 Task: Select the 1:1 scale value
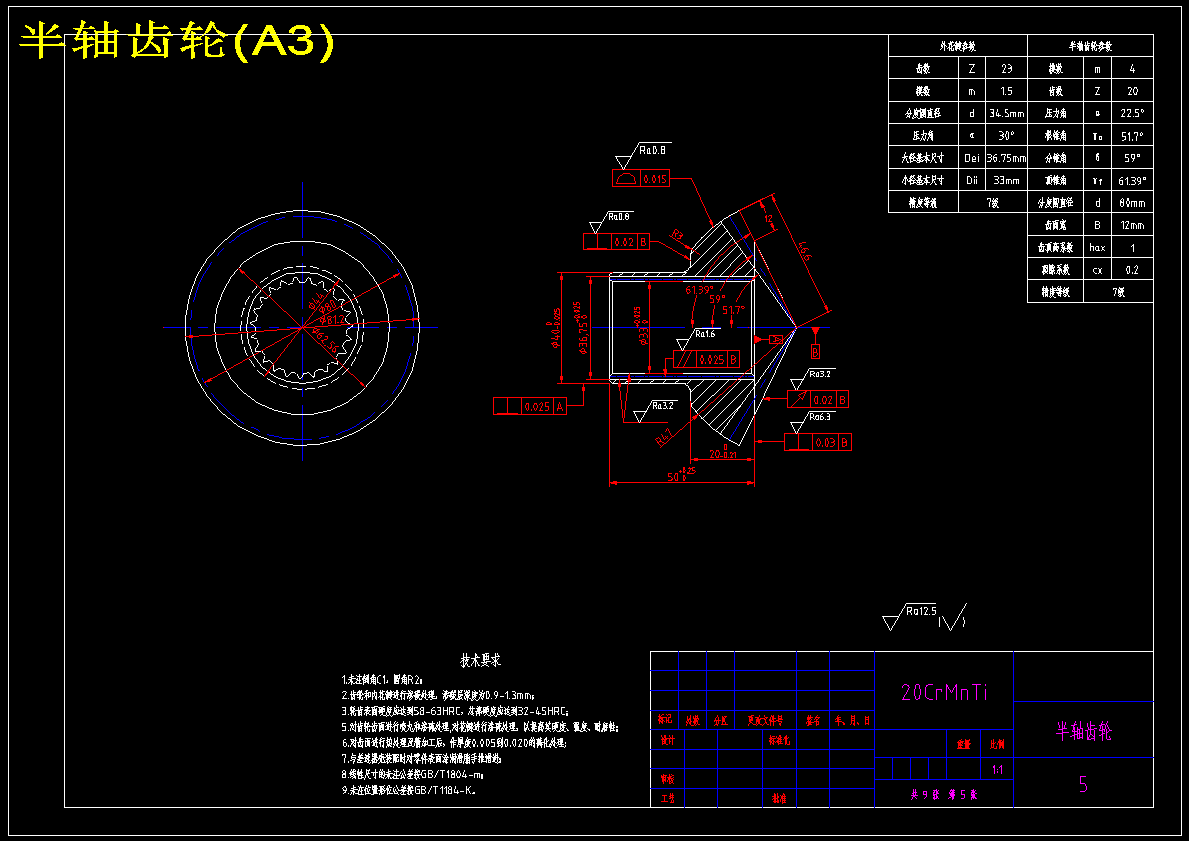(997, 770)
